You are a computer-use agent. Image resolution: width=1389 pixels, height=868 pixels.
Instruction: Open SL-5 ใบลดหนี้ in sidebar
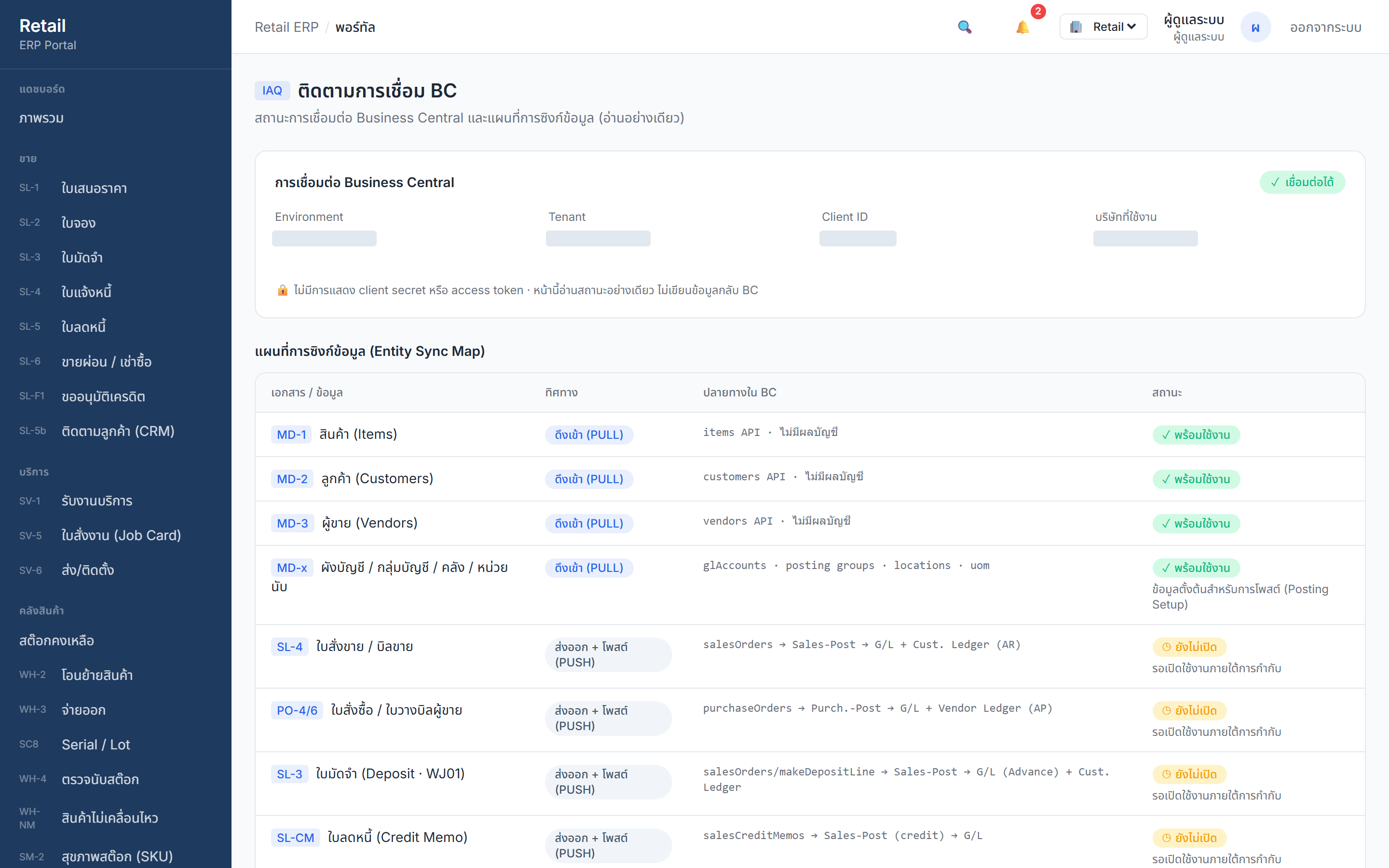[x=115, y=326]
